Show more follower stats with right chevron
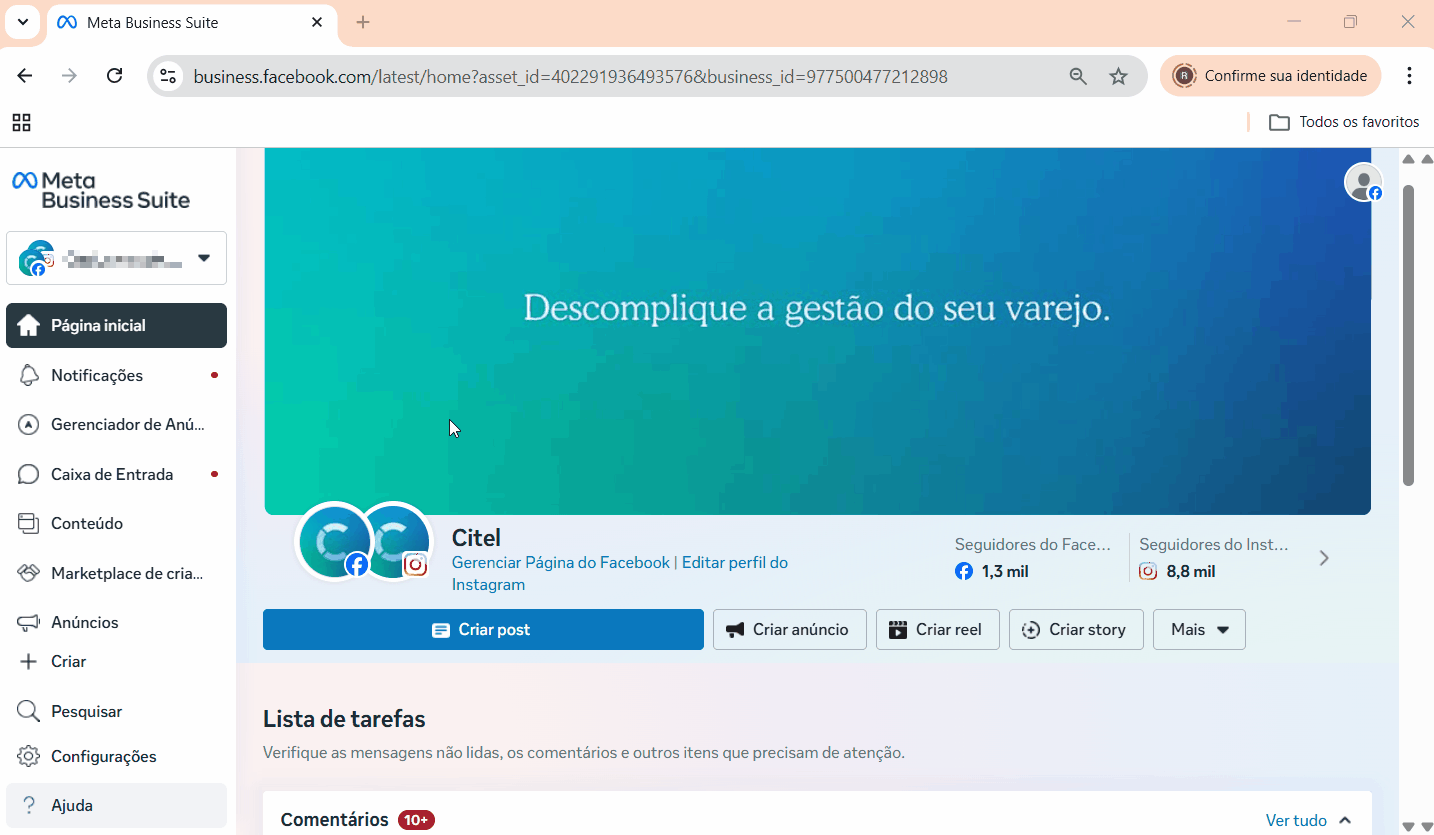 (1324, 558)
